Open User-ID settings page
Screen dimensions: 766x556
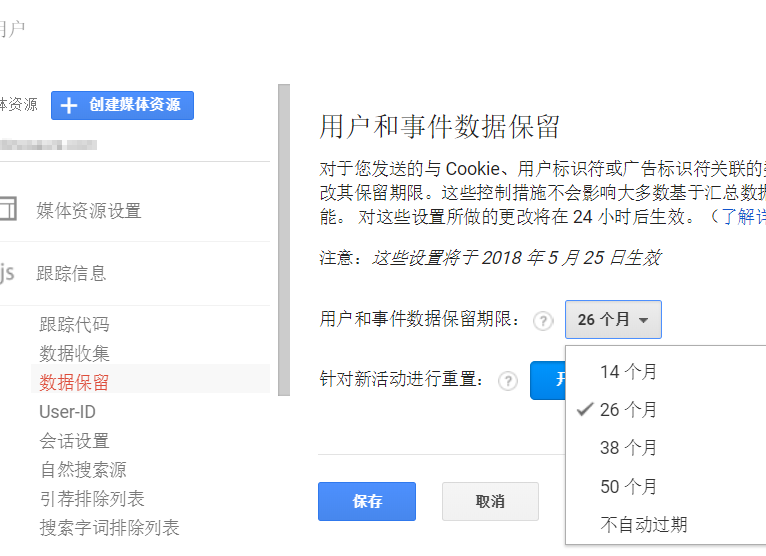click(x=67, y=412)
